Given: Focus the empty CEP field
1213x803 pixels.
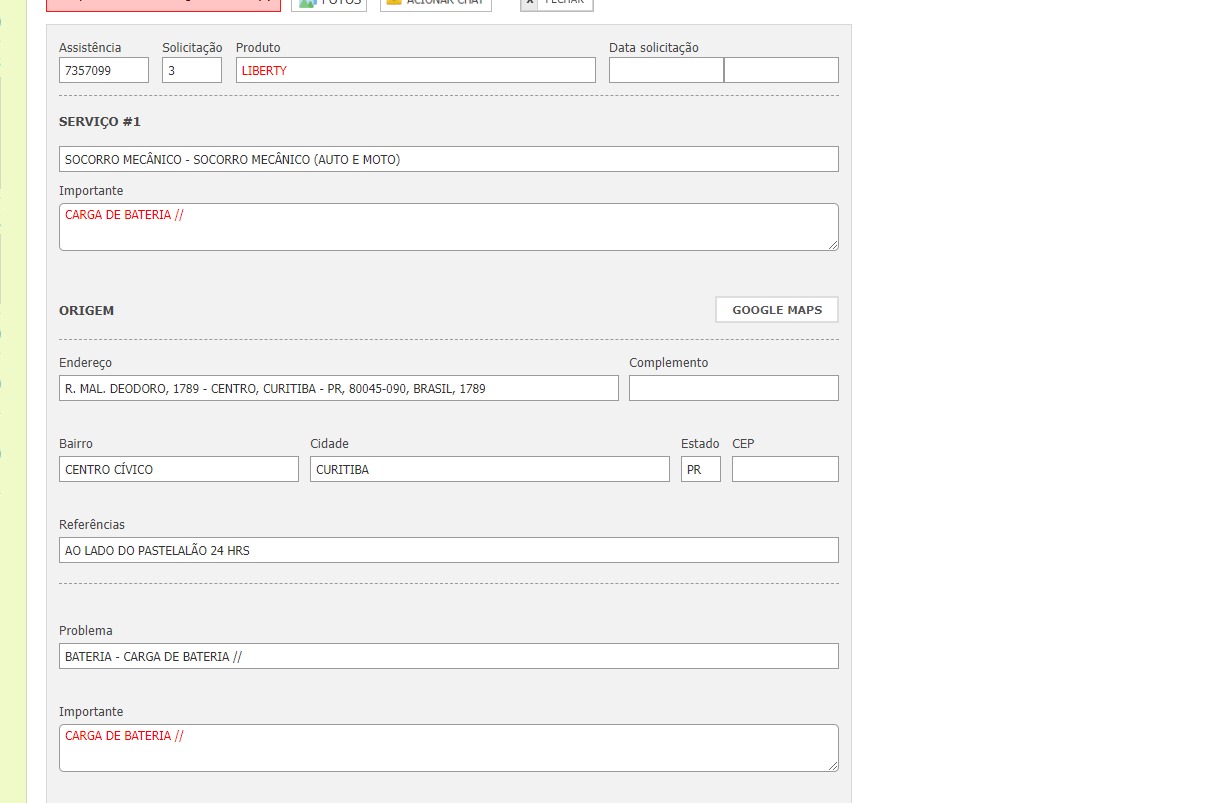Looking at the screenshot, I should (785, 469).
